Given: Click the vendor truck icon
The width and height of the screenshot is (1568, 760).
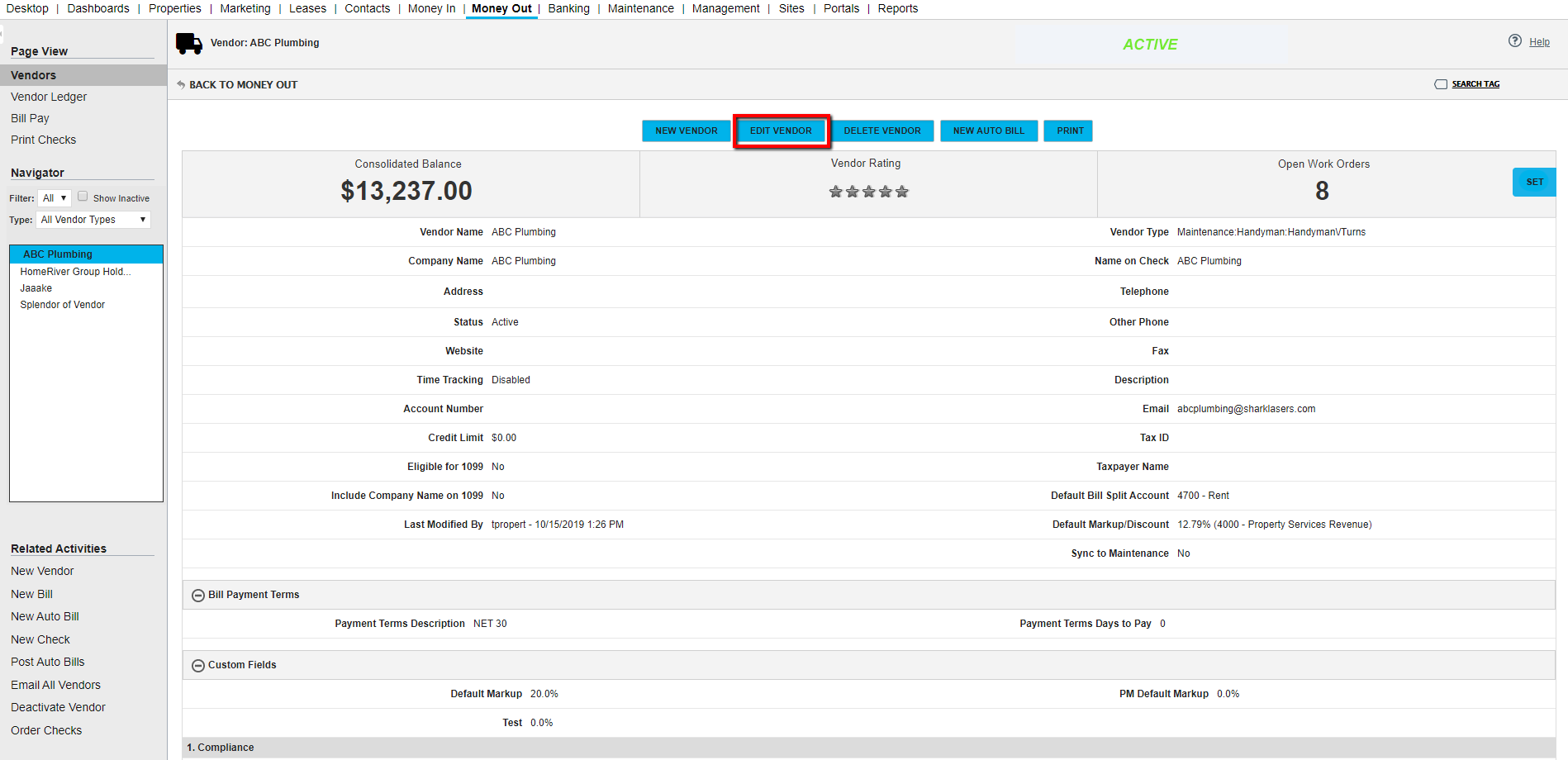Looking at the screenshot, I should click(189, 43).
